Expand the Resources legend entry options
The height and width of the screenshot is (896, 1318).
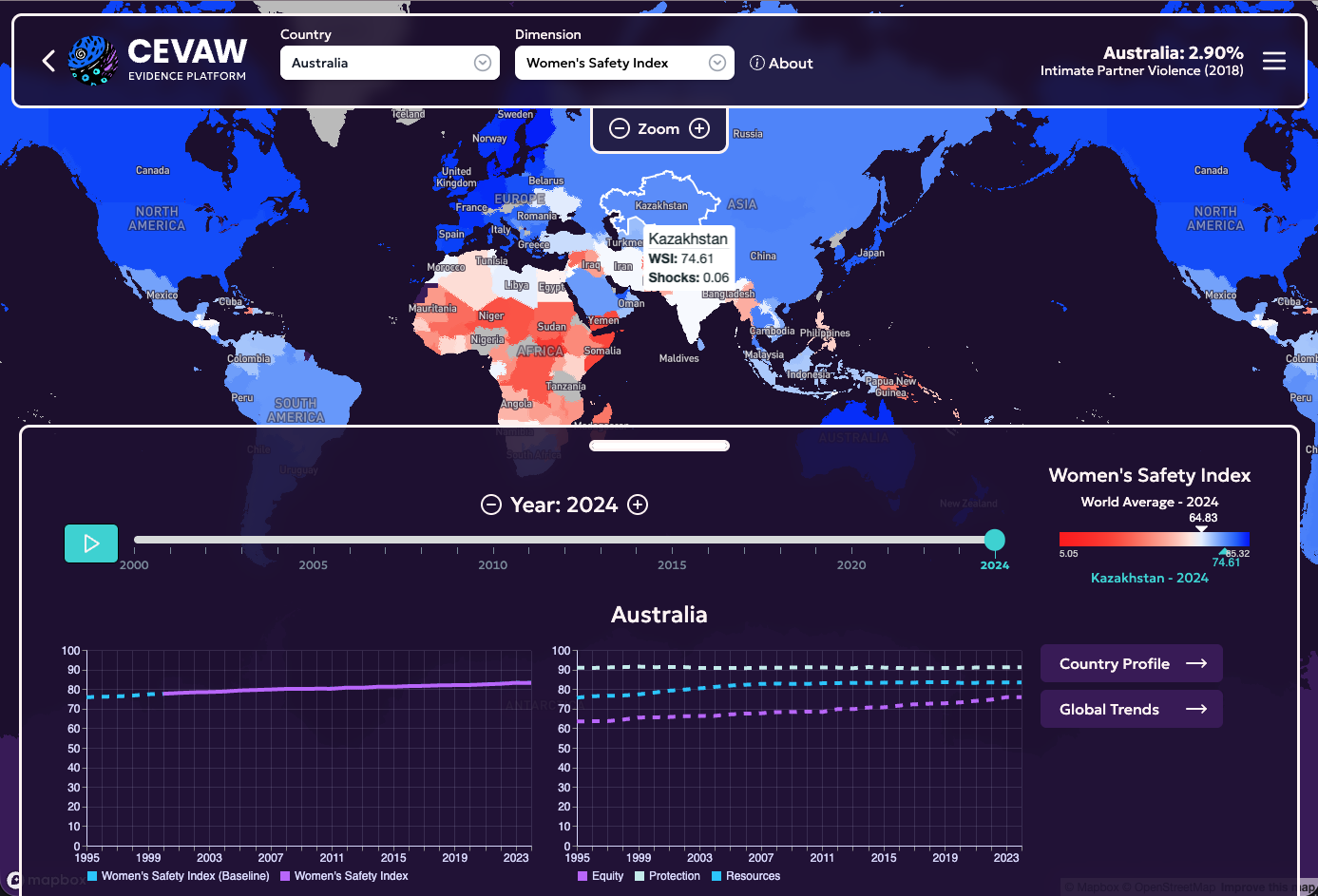click(x=745, y=876)
